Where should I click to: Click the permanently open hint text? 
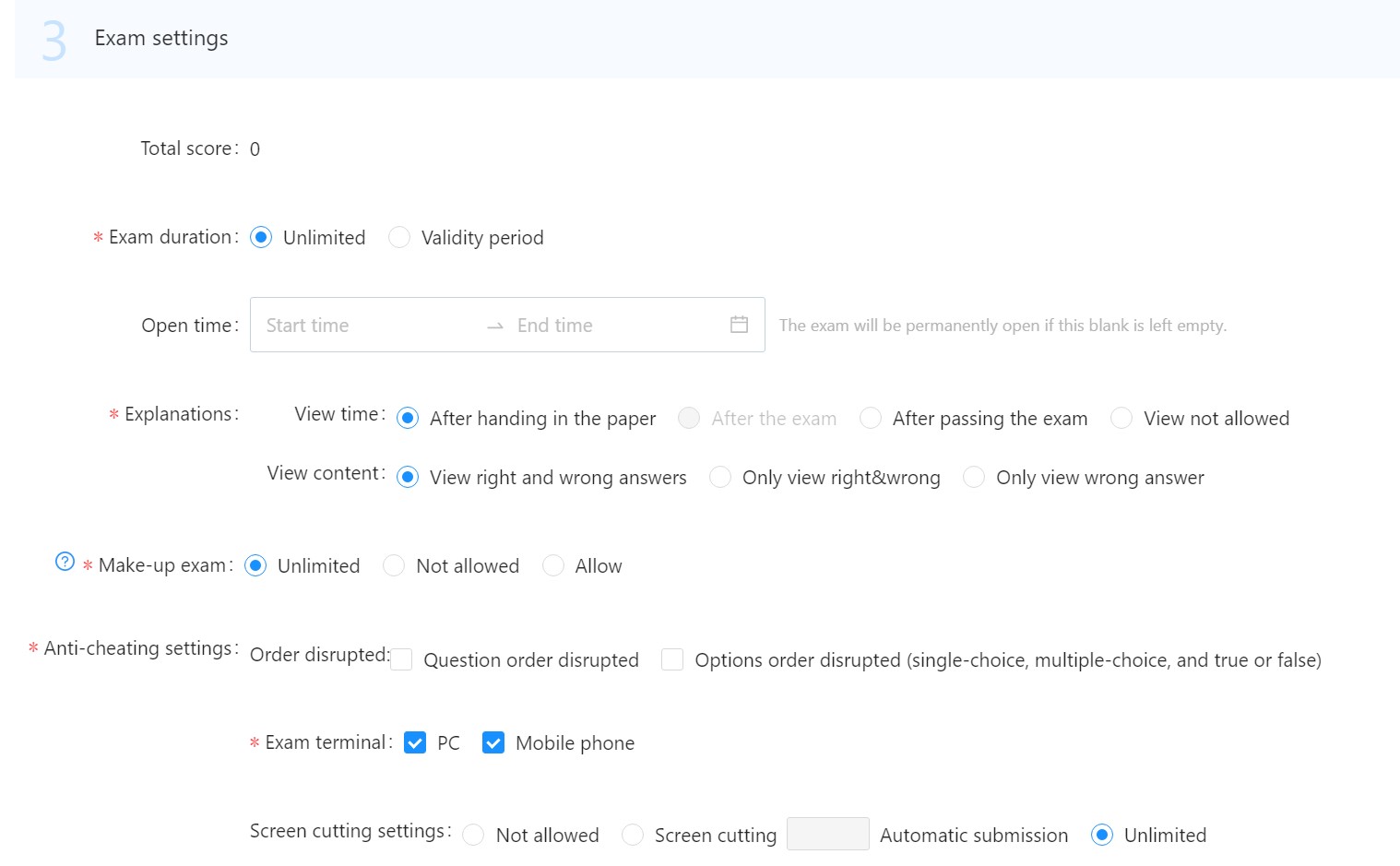tap(1003, 325)
